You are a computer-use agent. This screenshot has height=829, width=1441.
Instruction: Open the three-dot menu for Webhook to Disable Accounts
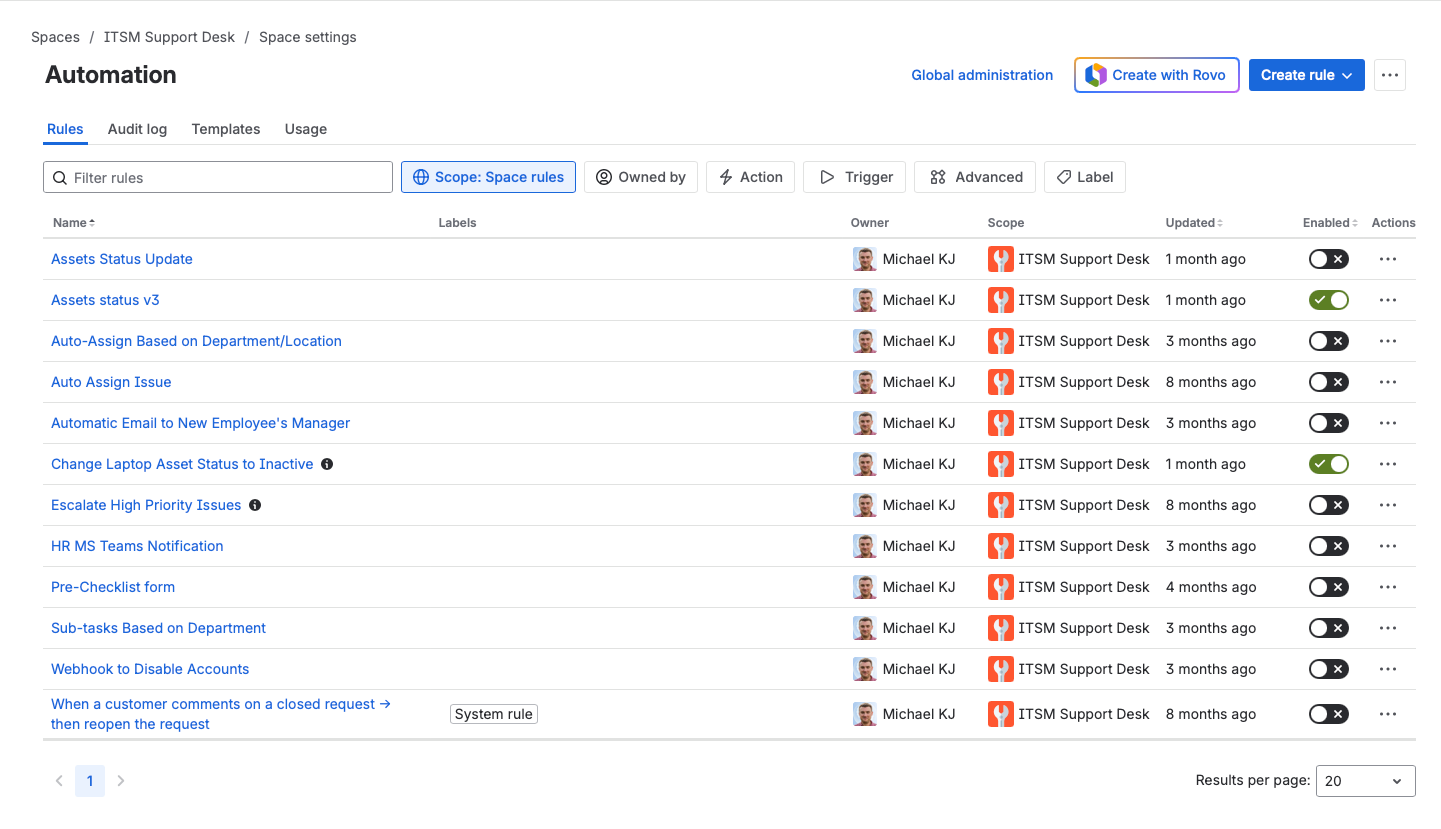coord(1387,669)
